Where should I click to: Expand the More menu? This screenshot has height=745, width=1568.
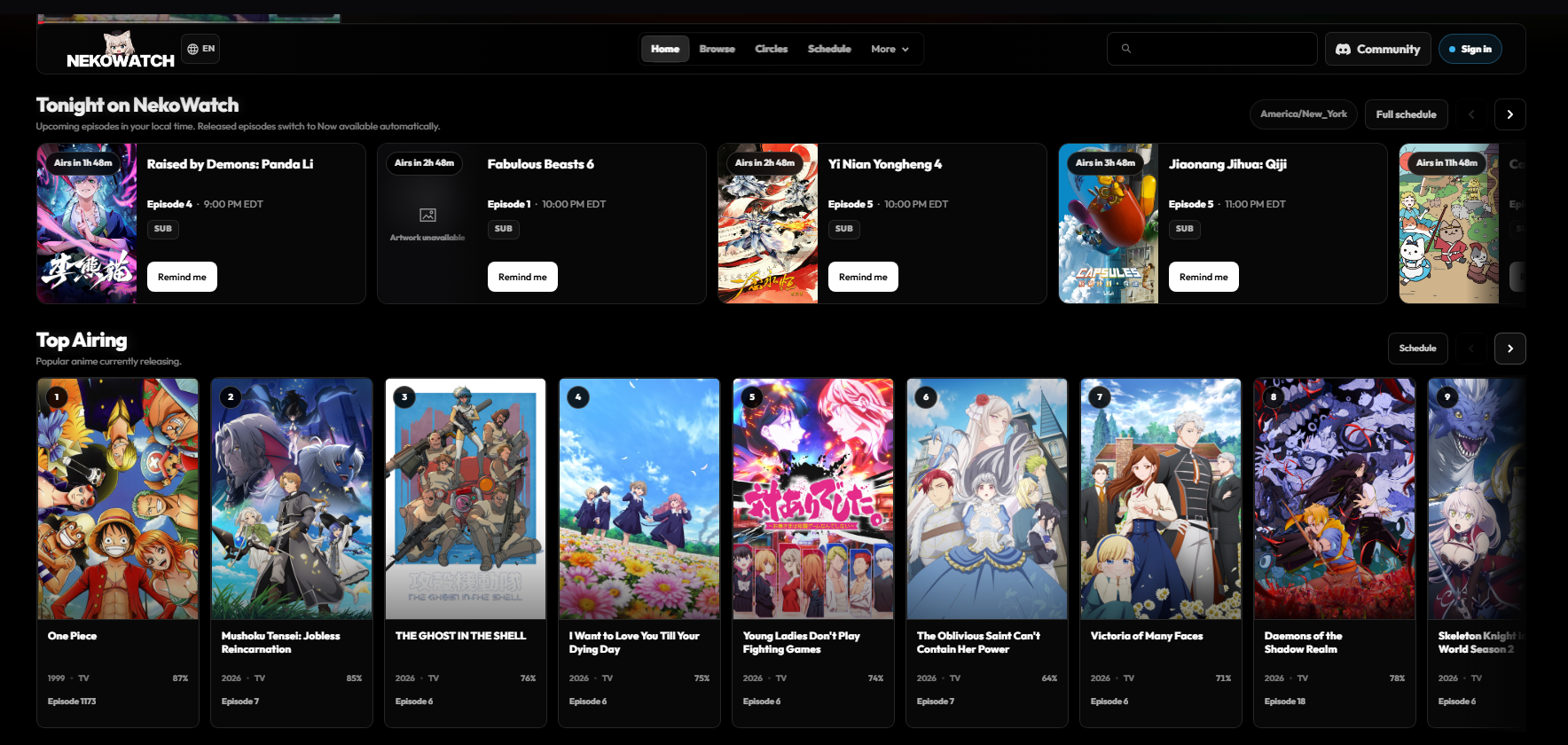click(x=890, y=49)
